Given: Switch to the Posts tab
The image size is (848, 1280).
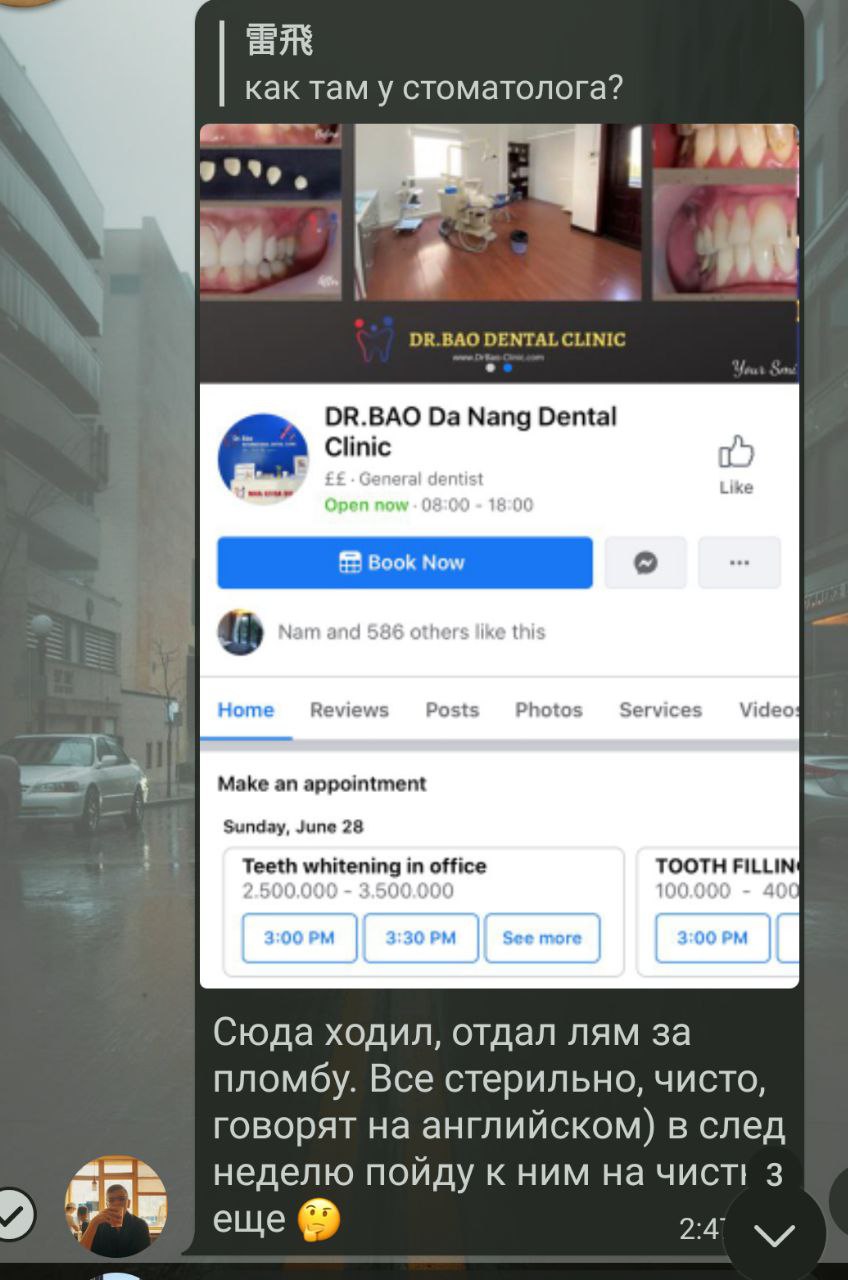Looking at the screenshot, I should pyautogui.click(x=452, y=710).
